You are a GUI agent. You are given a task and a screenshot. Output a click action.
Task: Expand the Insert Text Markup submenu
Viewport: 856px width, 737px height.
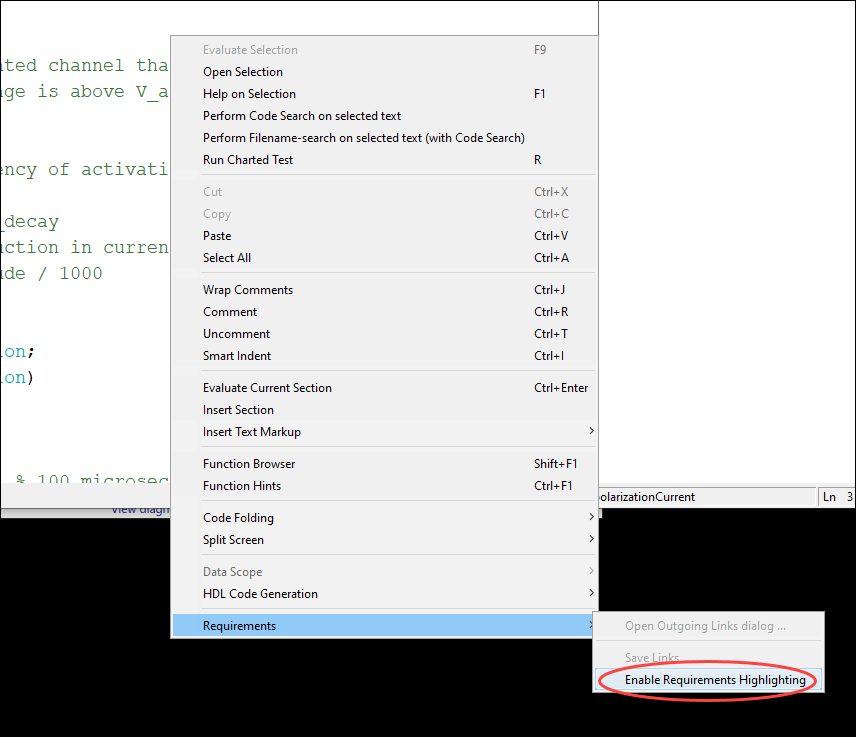(x=252, y=432)
